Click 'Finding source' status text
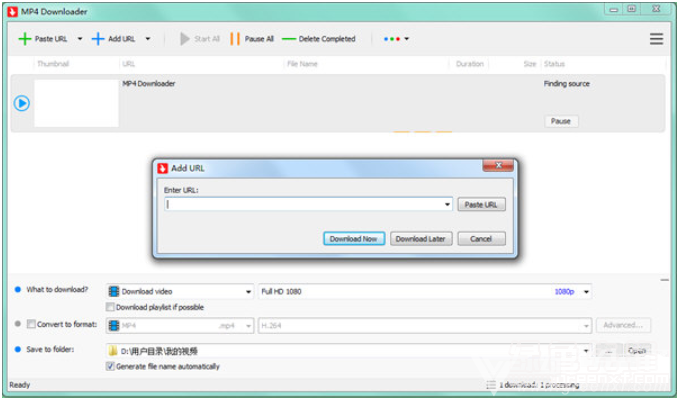This screenshot has height=400, width=678. tap(566, 84)
